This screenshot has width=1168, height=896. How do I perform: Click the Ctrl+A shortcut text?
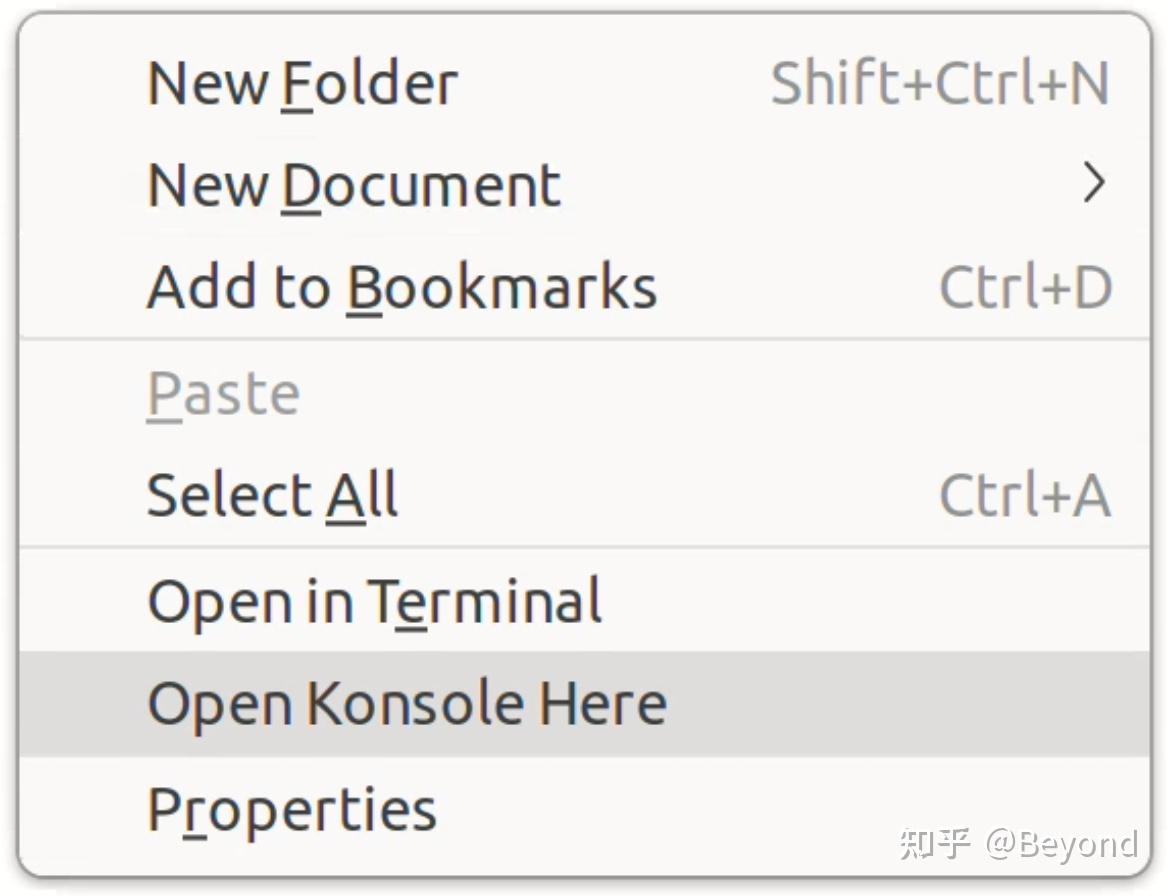coord(1025,494)
